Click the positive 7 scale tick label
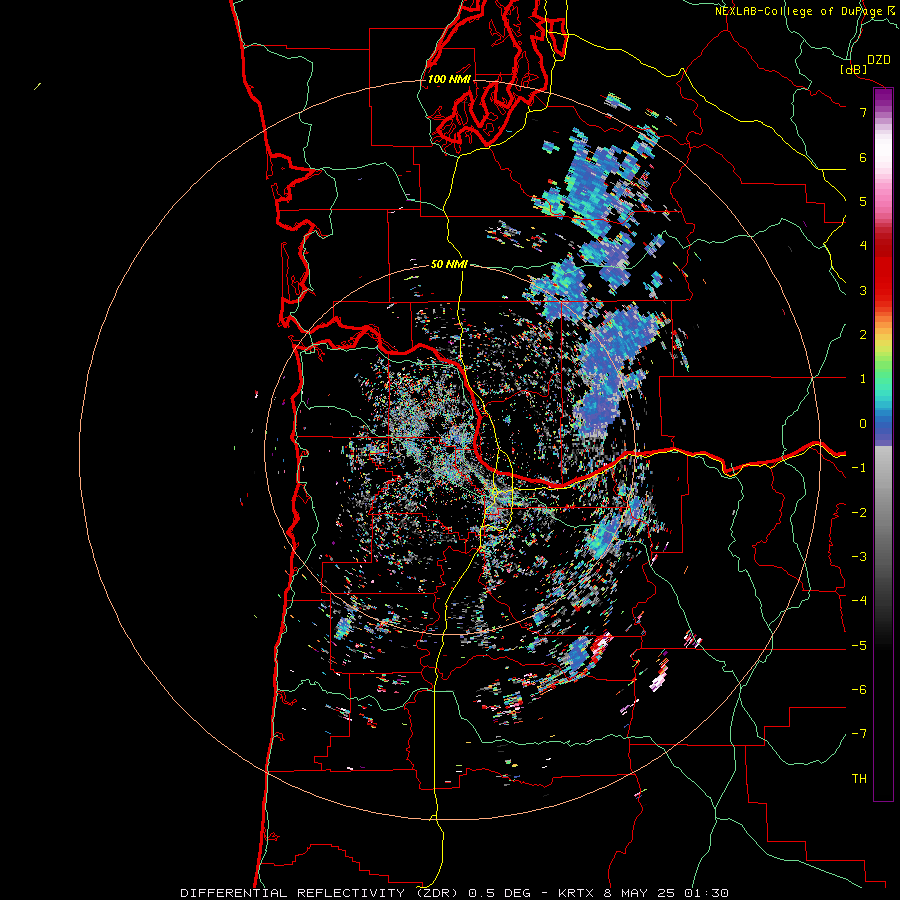This screenshot has width=900, height=900. (863, 112)
